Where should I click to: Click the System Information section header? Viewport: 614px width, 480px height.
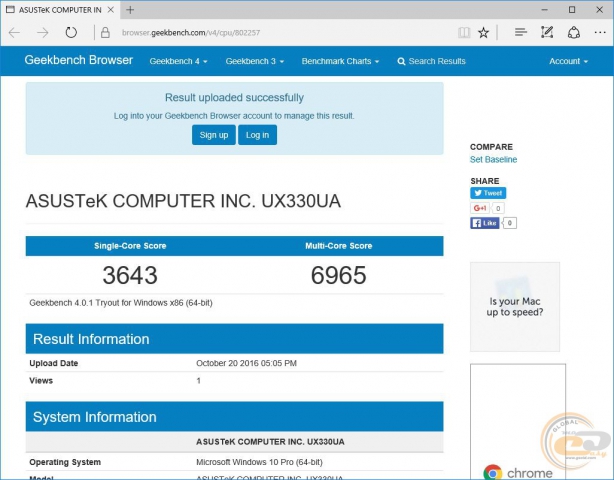click(x=234, y=417)
